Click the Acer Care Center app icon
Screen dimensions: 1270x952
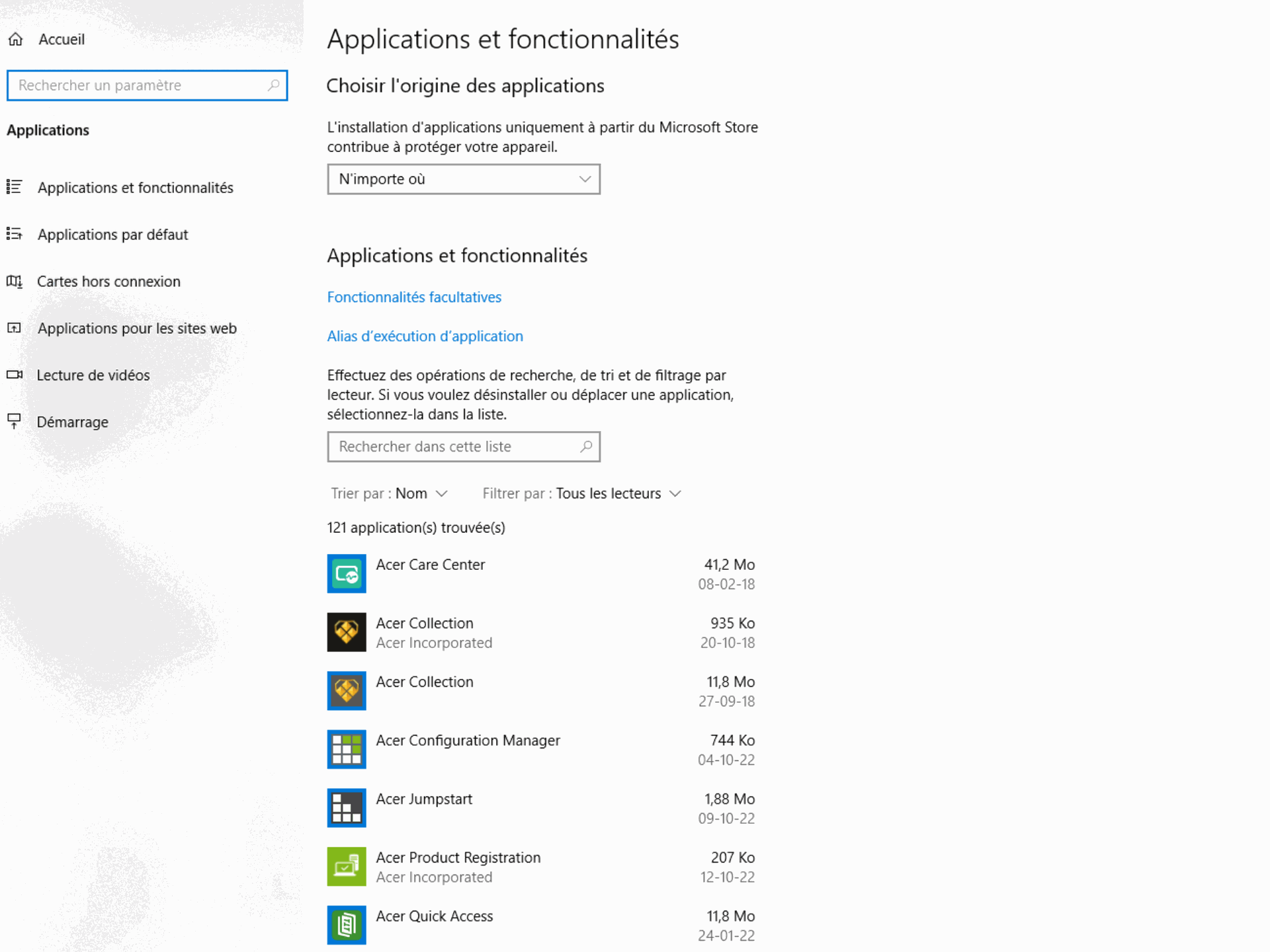pos(347,574)
